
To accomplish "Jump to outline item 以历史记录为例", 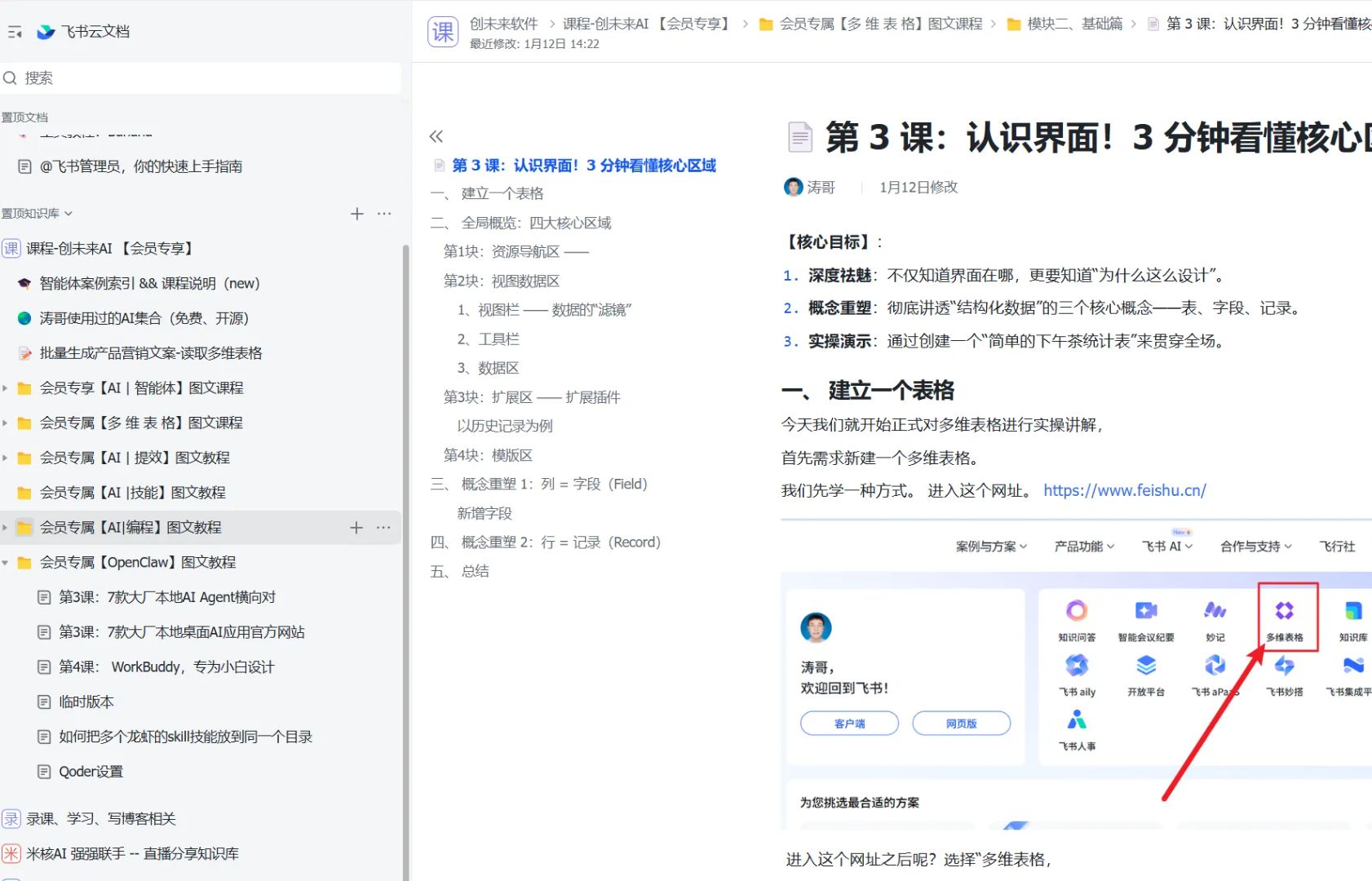I will [505, 427].
